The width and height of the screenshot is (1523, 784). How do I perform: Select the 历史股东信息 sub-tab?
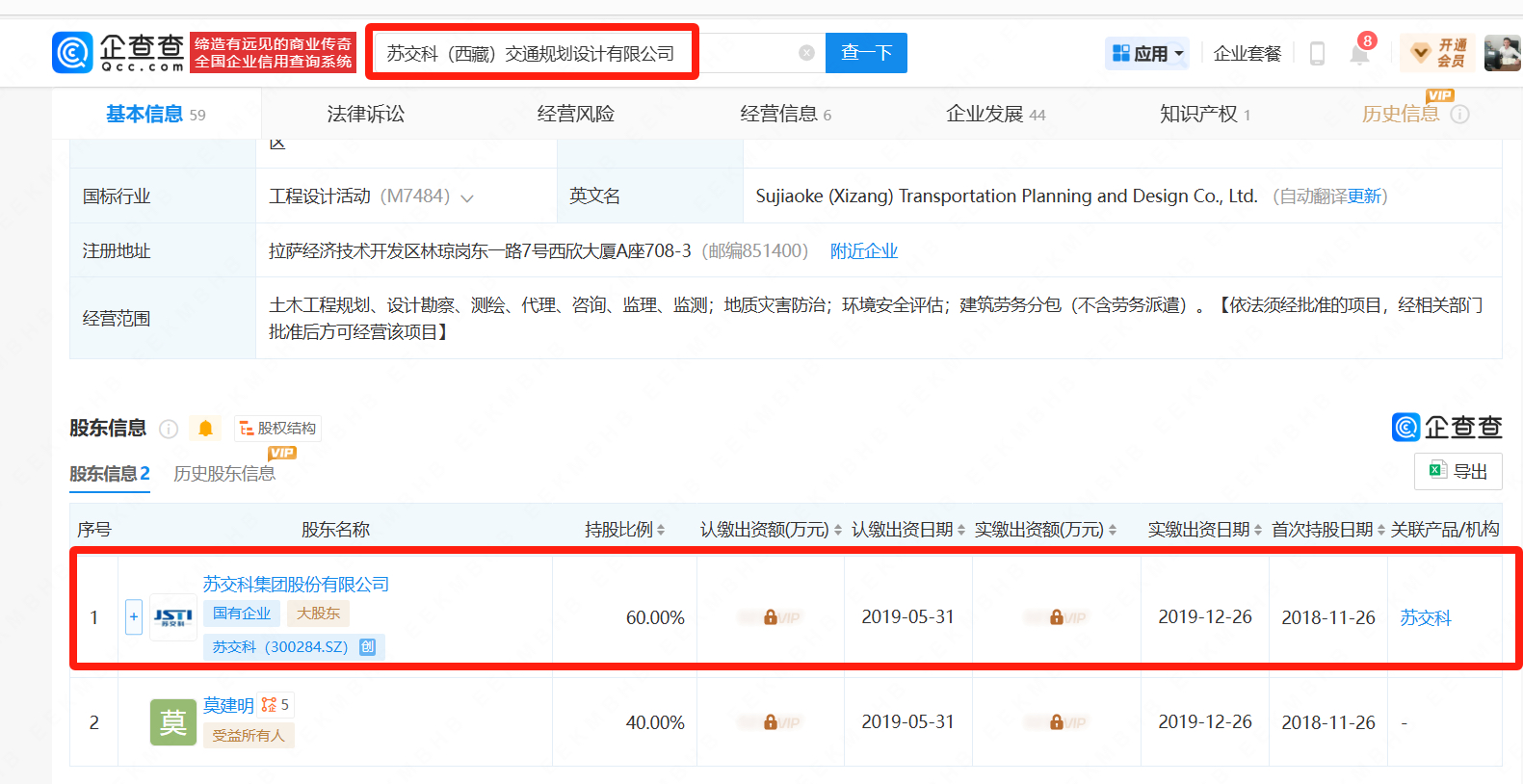224,474
